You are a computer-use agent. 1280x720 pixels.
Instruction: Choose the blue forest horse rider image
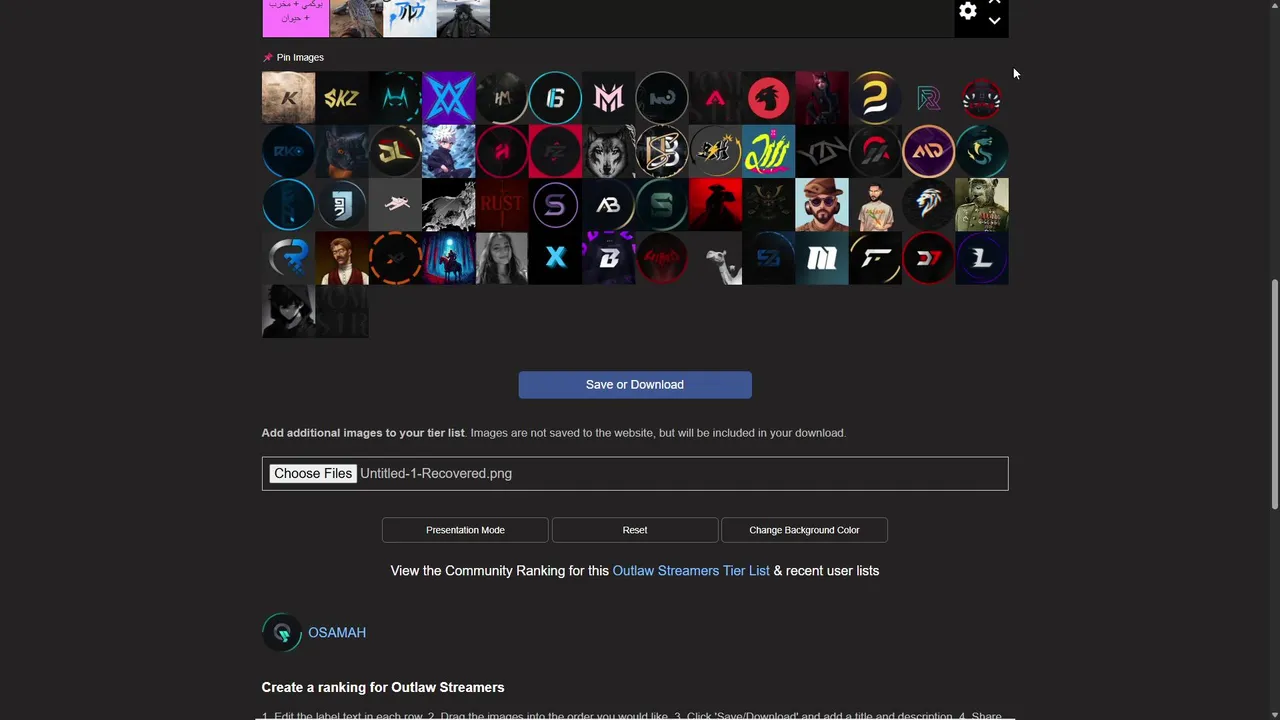(448, 258)
